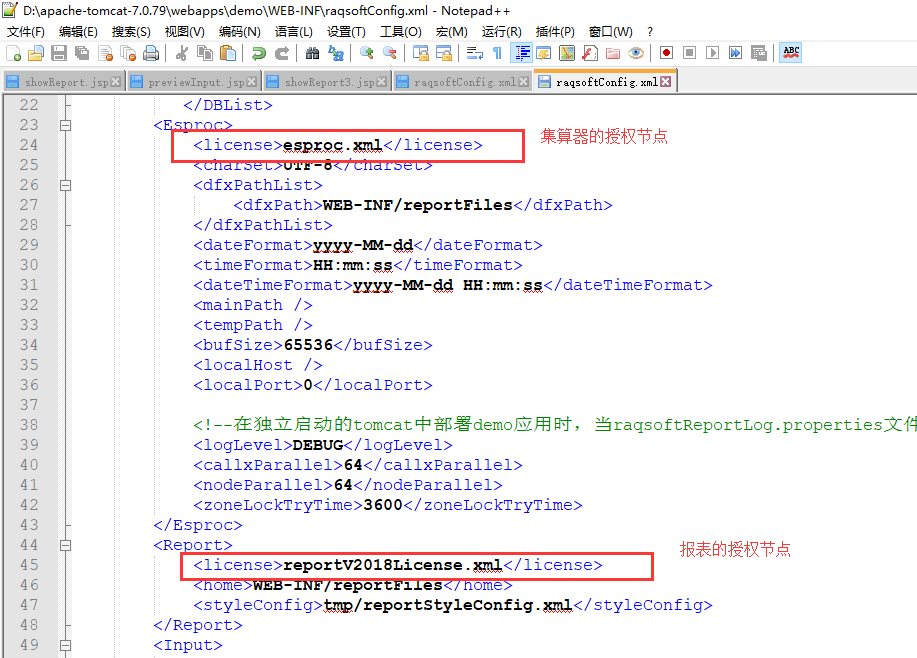
Task: Close the previewInput.jsp tab
Action: [x=251, y=82]
